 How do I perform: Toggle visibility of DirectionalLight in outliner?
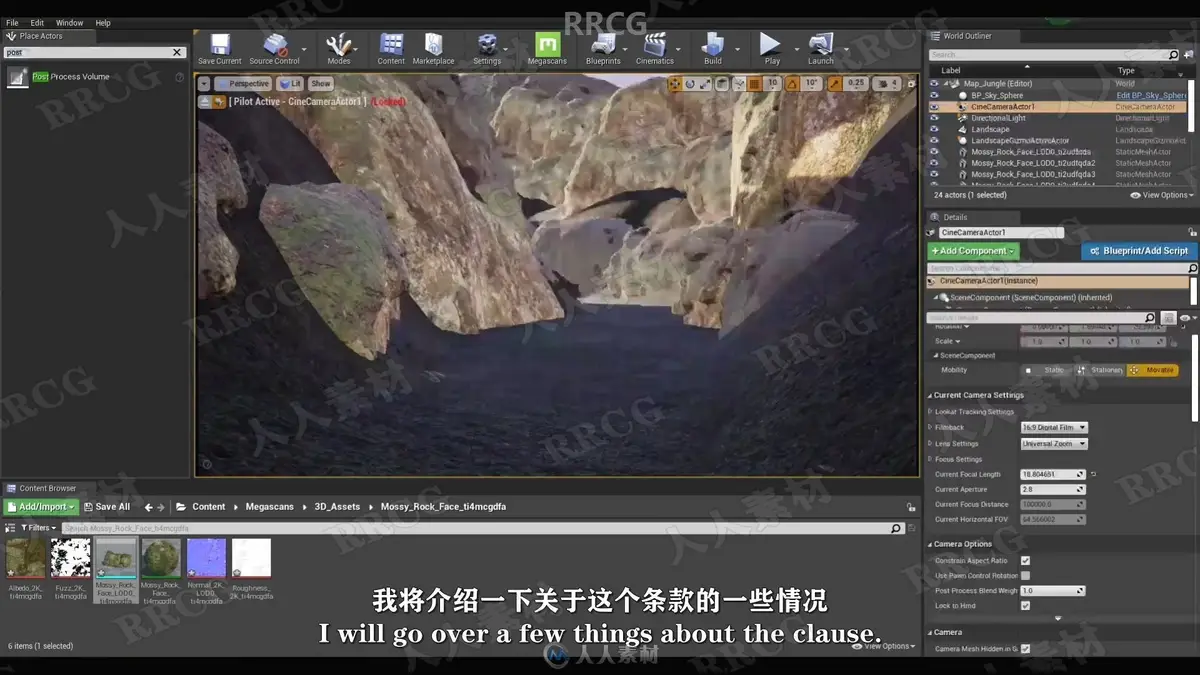tap(934, 118)
